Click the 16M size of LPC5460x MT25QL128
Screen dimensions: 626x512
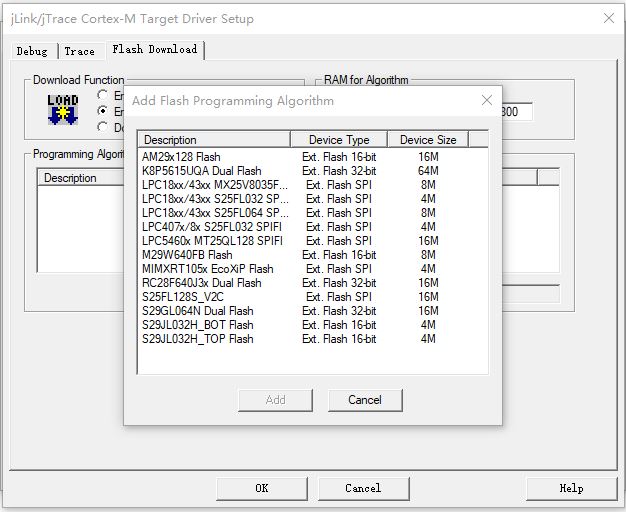click(x=428, y=241)
